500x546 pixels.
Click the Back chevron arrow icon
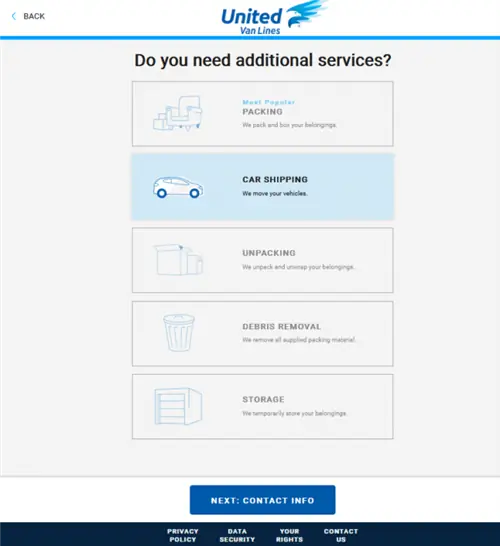[x=14, y=16]
